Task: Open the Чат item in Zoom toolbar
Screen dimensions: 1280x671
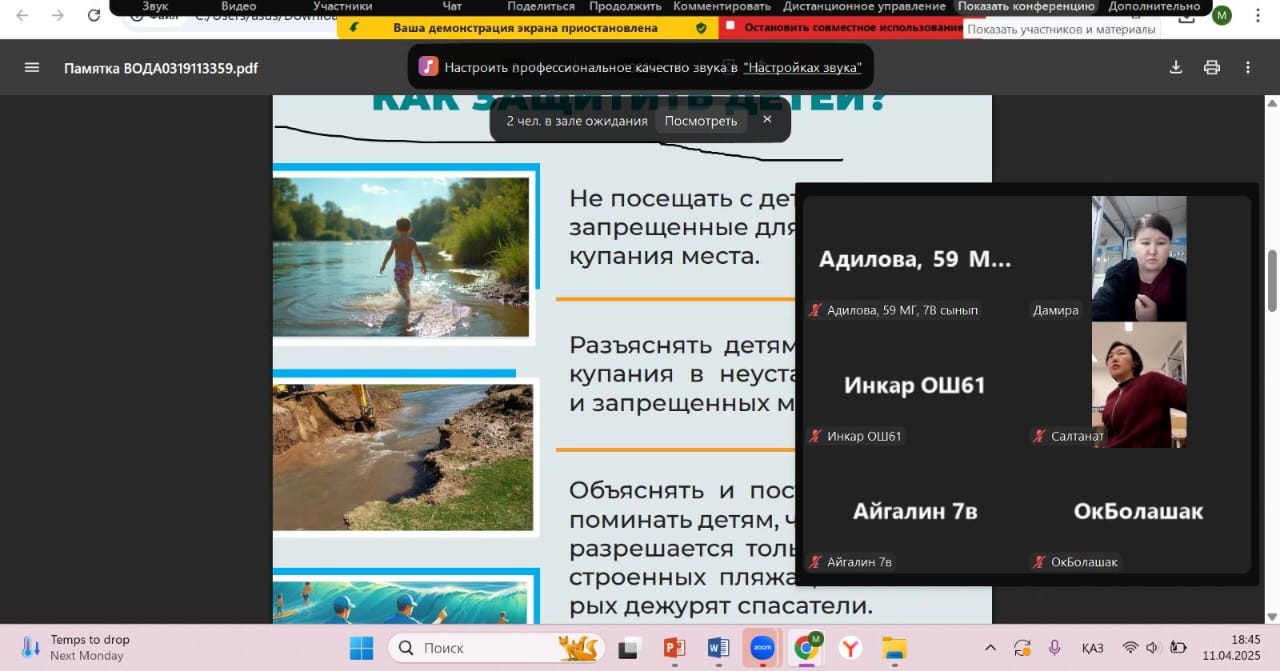Action: 452,6
